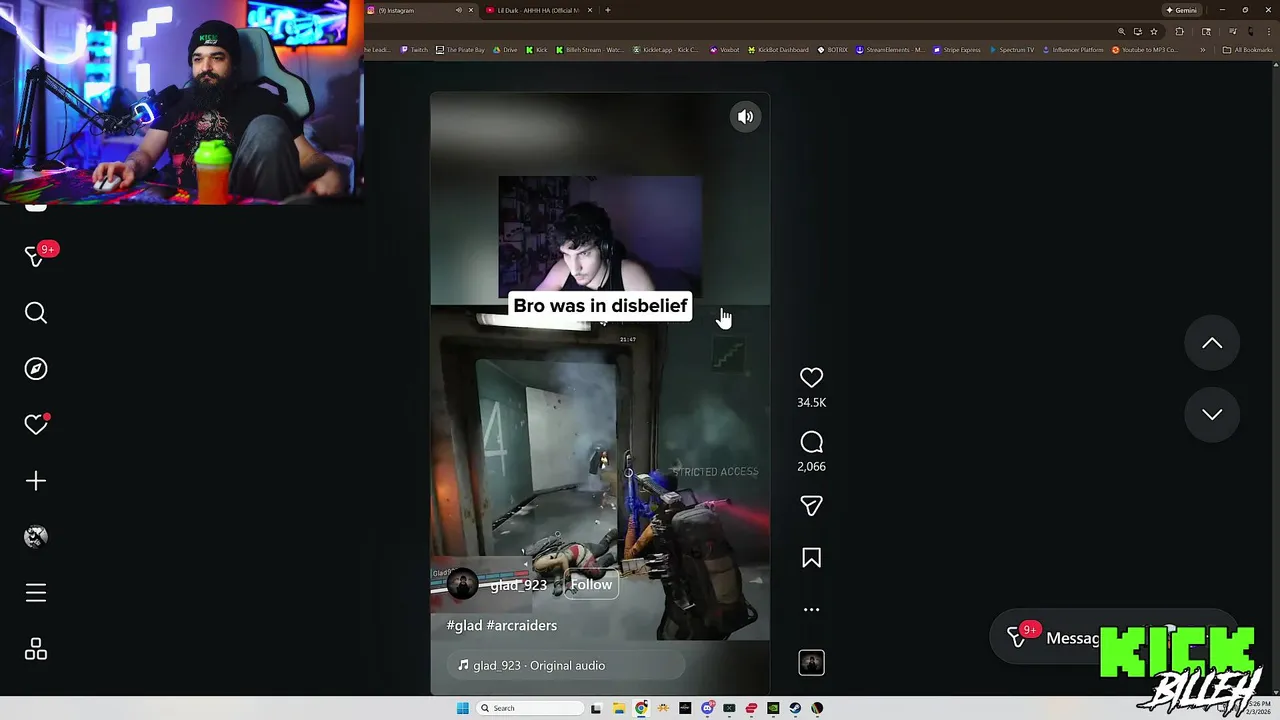1280x720 pixels.
Task: Open Instagram sidebar Search
Action: tap(36, 313)
